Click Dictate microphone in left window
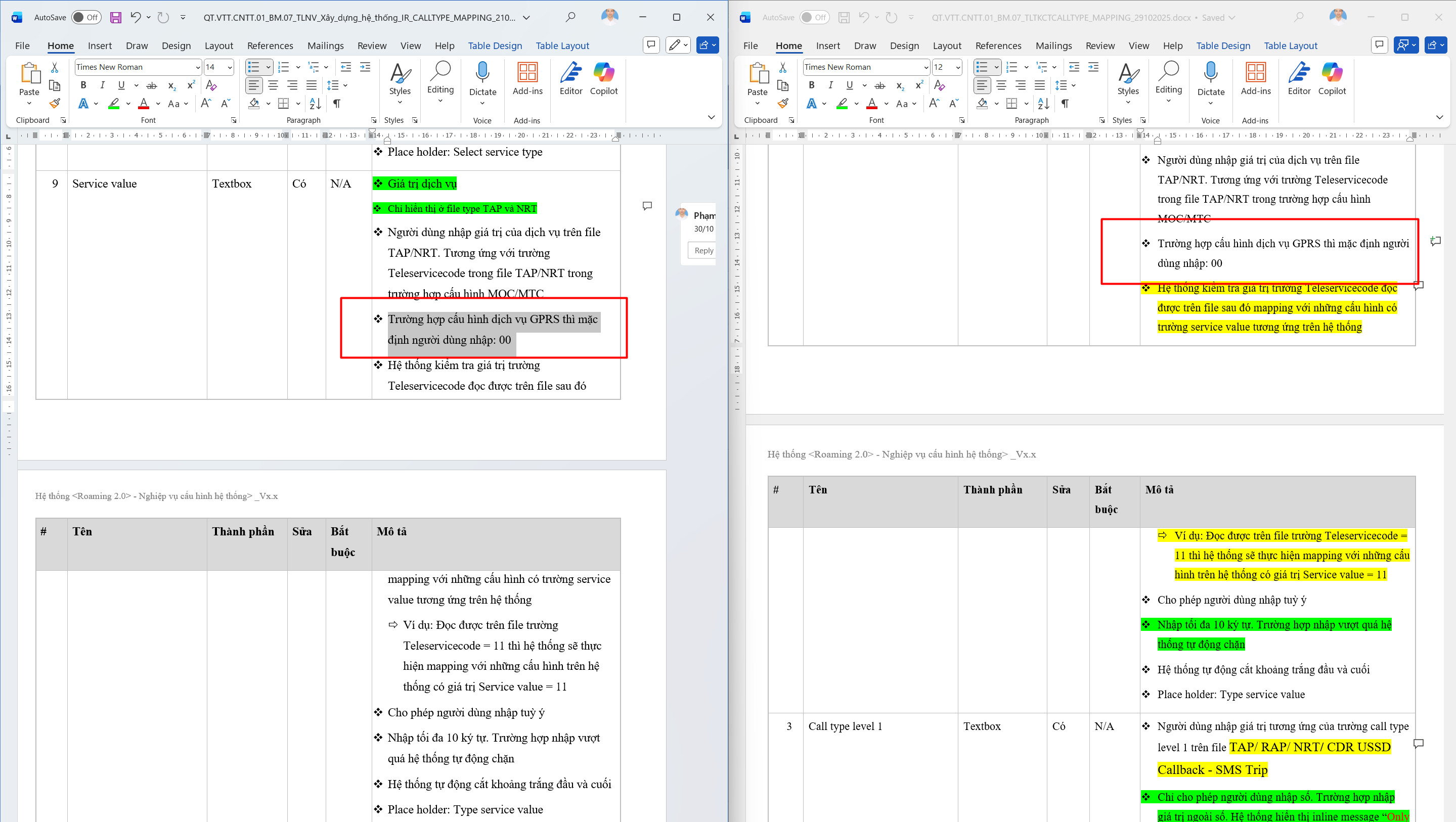This screenshot has height=822, width=1456. click(x=482, y=73)
